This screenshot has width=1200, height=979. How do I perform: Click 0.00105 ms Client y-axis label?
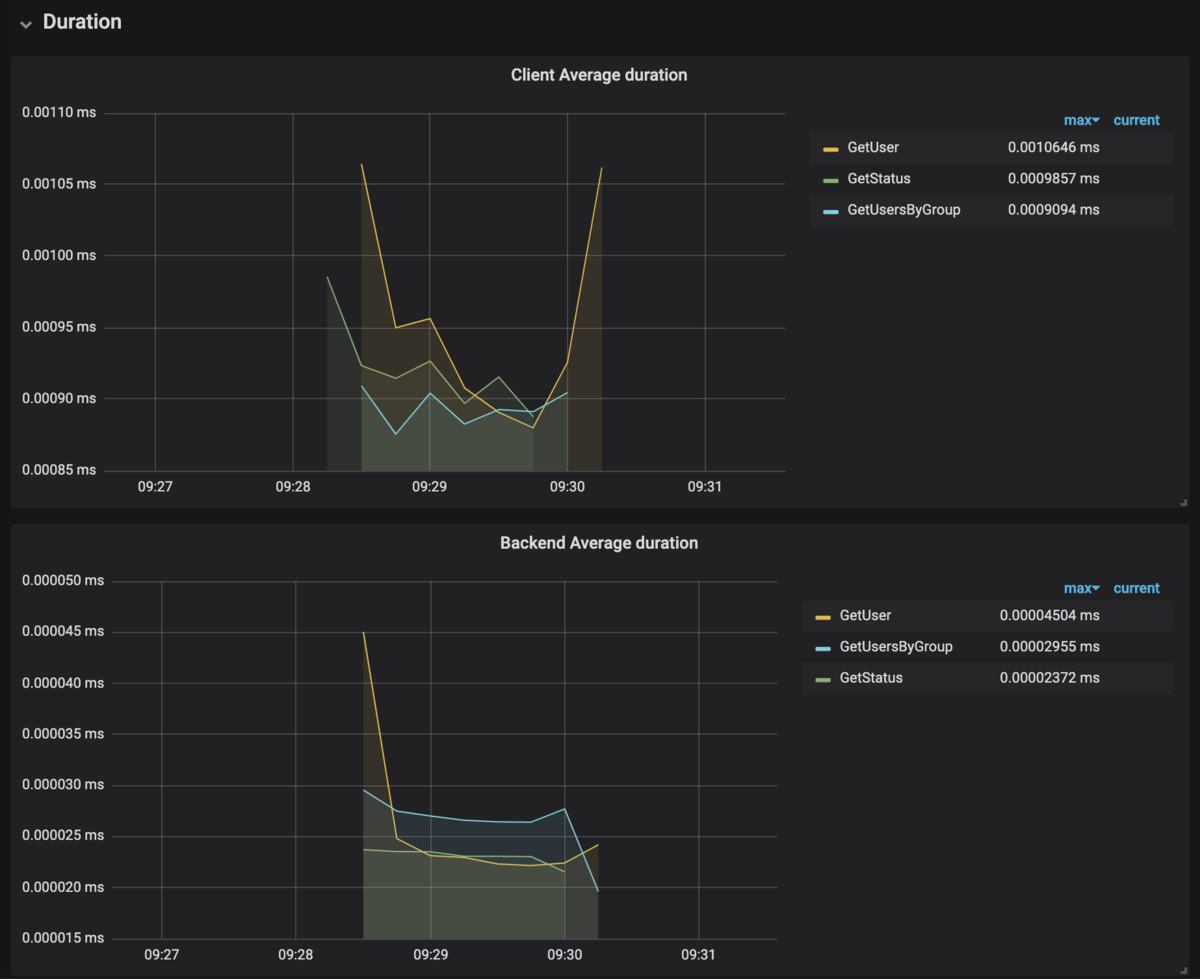pyautogui.click(x=59, y=184)
